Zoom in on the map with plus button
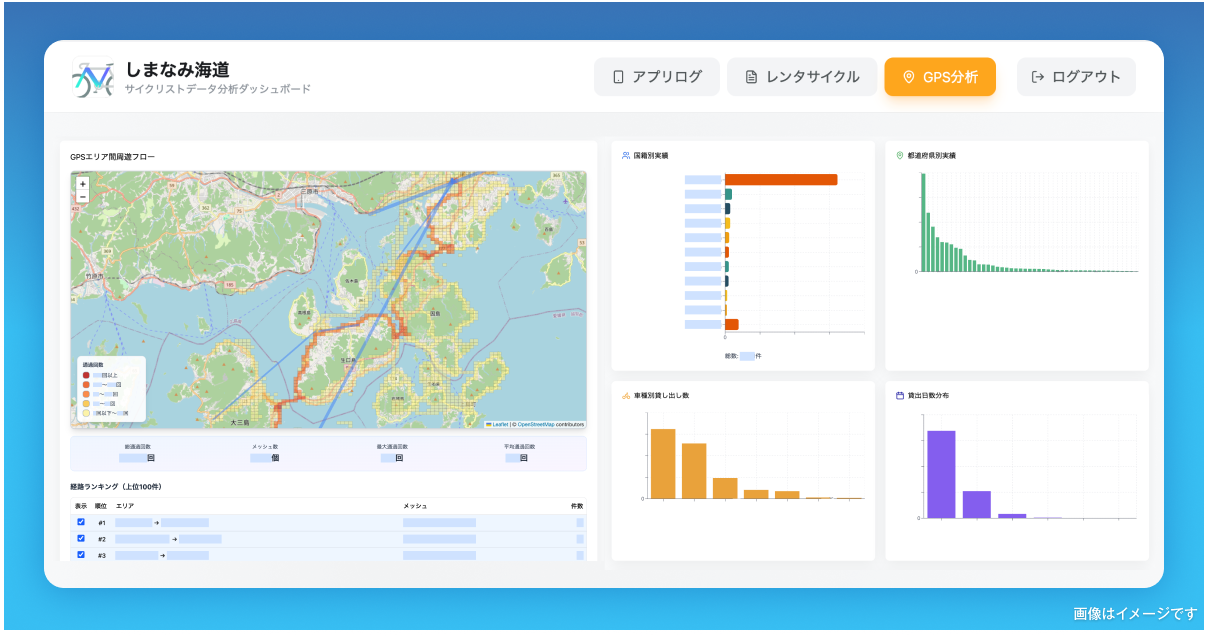 point(83,184)
